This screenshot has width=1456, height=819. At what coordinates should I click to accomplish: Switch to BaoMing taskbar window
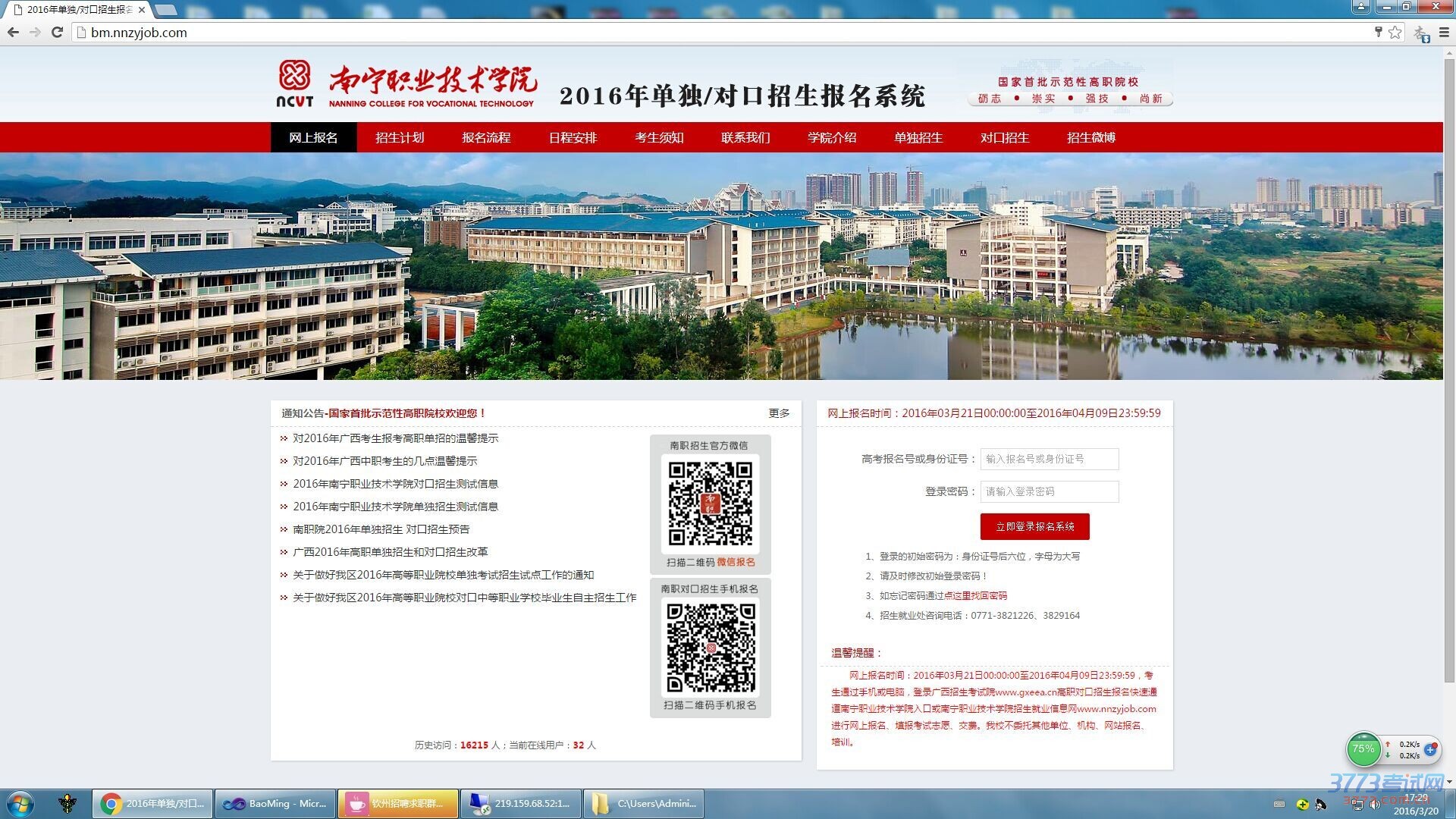point(275,804)
